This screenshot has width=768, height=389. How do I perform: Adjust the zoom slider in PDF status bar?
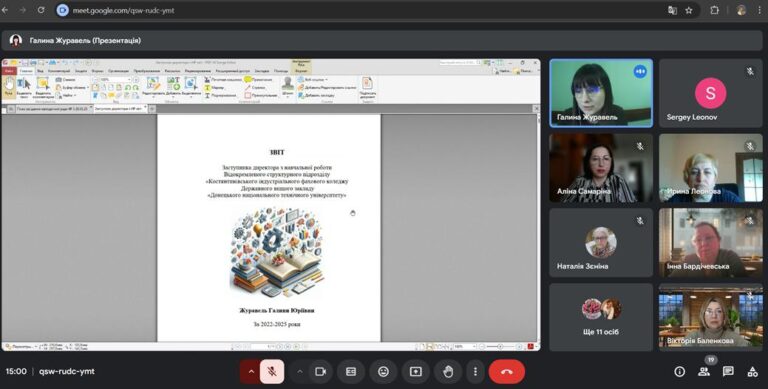click(500, 346)
